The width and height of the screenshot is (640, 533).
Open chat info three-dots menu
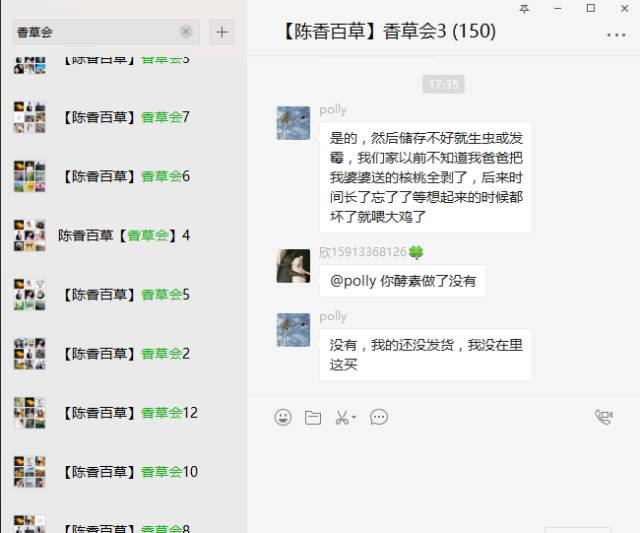[x=616, y=35]
